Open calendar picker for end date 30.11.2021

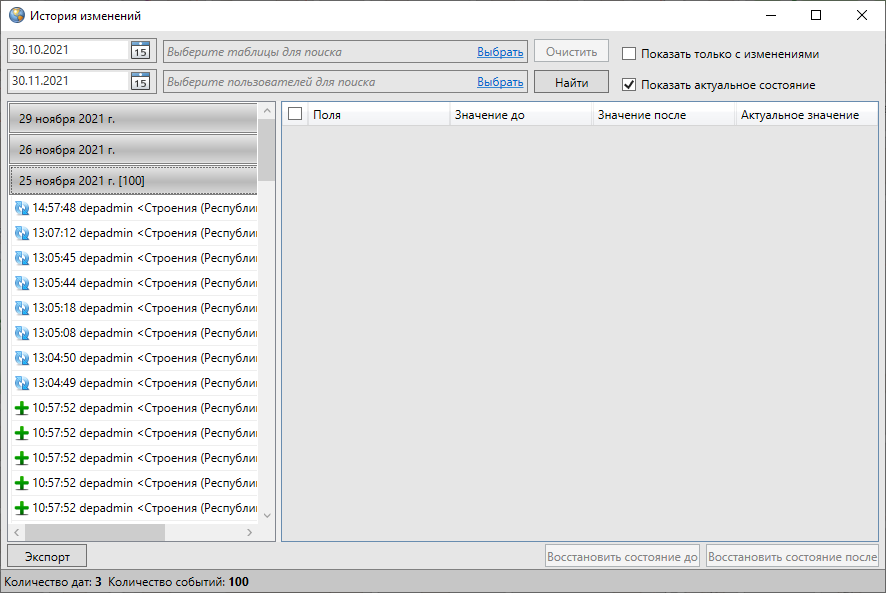pyautogui.click(x=140, y=81)
